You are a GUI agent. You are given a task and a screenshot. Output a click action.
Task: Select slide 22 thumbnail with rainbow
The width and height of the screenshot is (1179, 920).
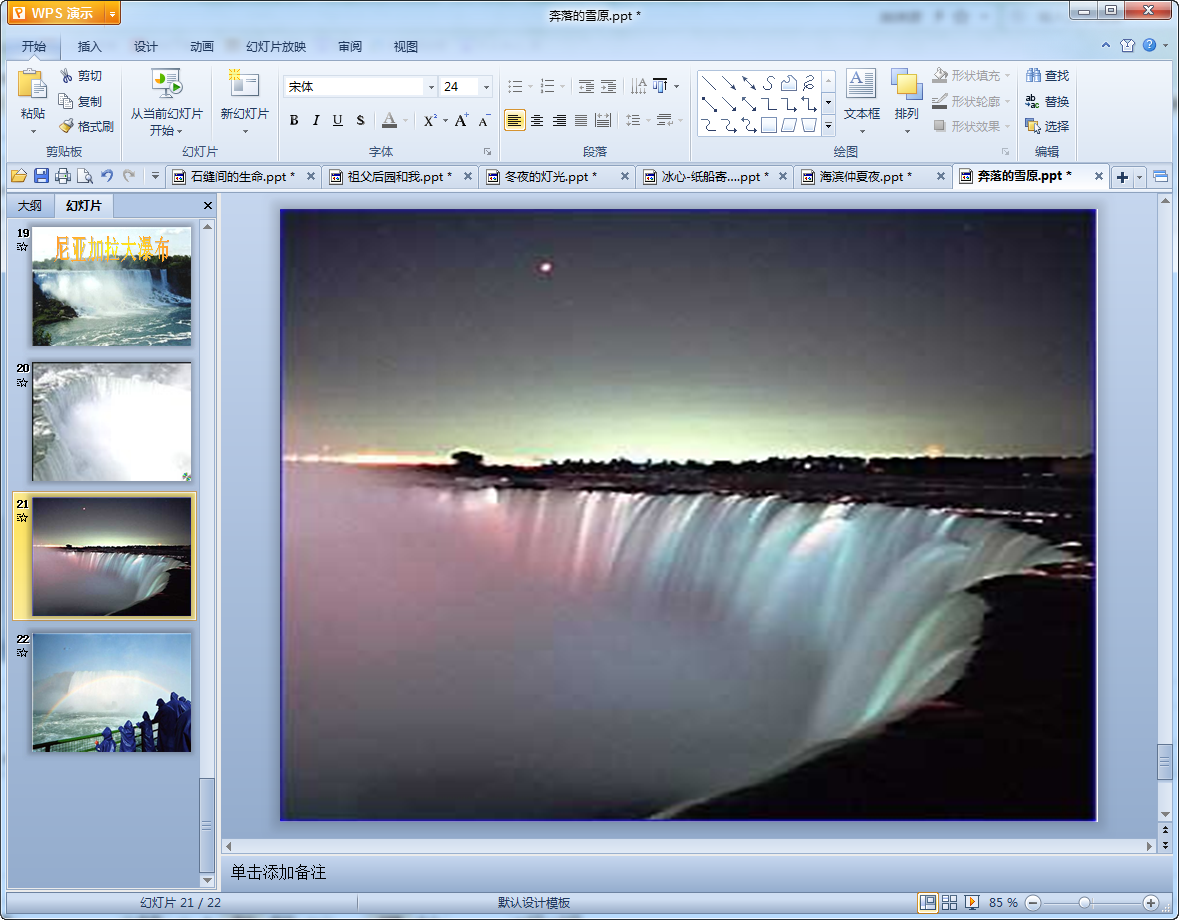point(111,692)
